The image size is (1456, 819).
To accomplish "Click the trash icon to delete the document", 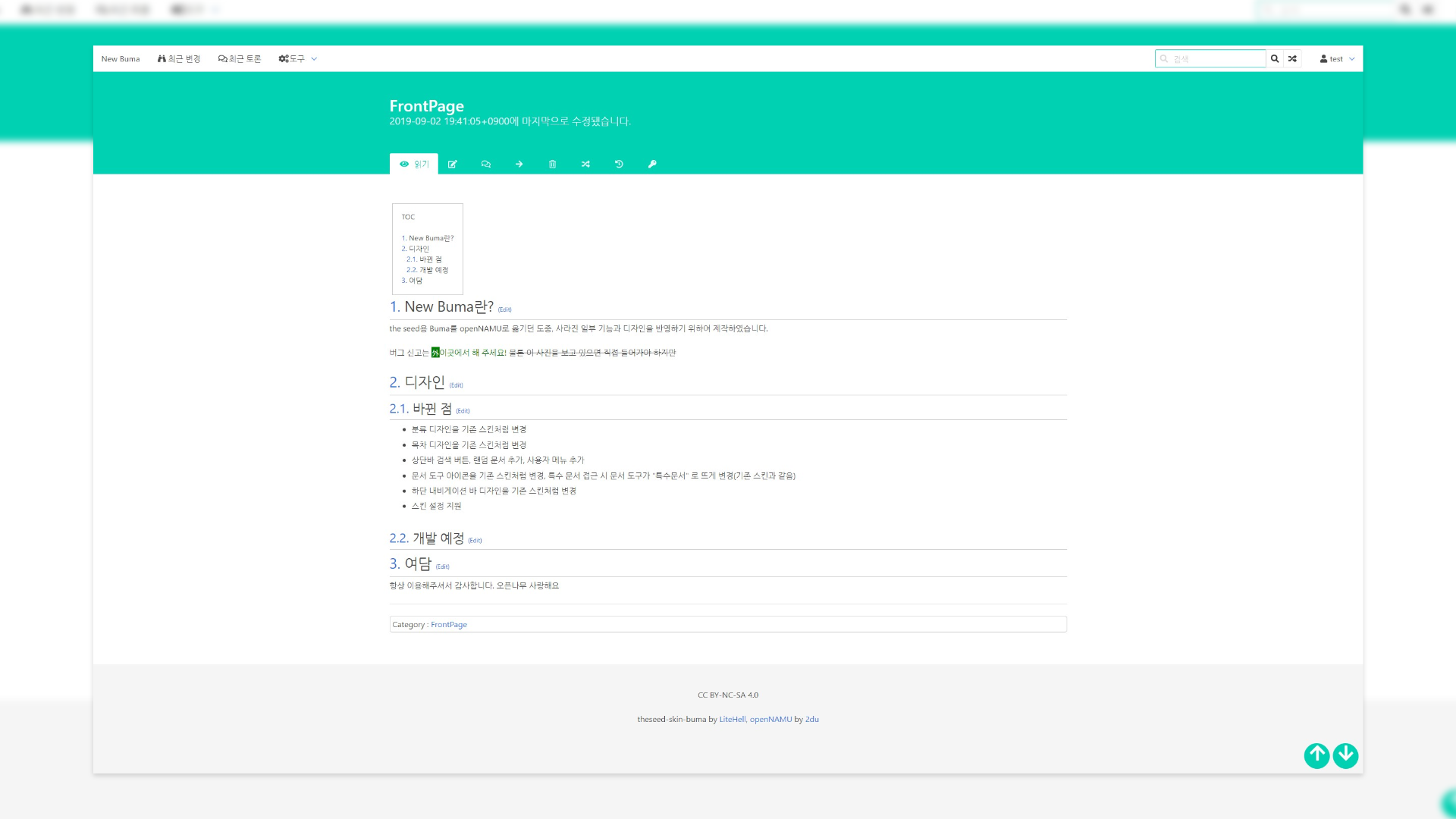I will coord(553,164).
